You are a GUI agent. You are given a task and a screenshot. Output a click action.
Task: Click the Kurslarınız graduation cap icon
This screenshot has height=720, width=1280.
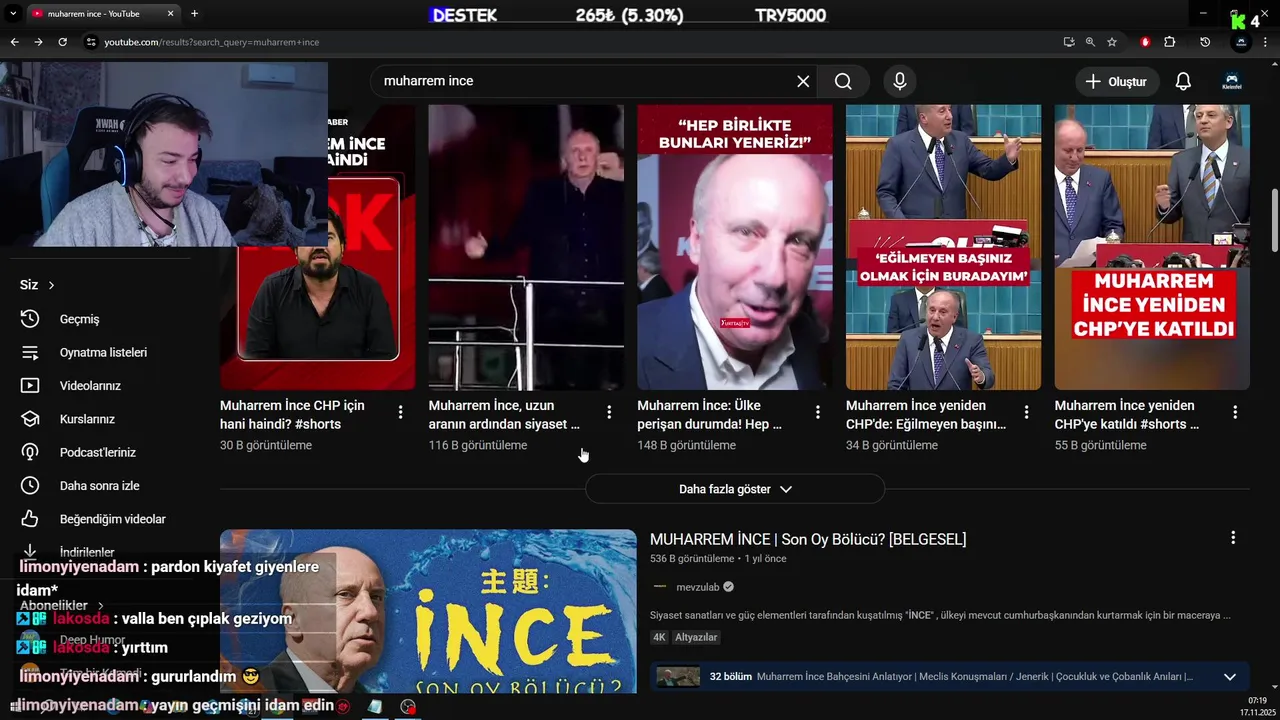click(30, 419)
